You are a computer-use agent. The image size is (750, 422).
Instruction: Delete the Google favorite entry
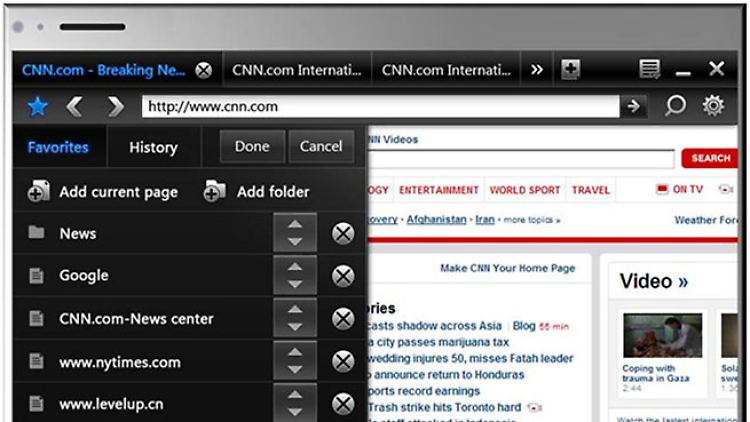click(343, 276)
